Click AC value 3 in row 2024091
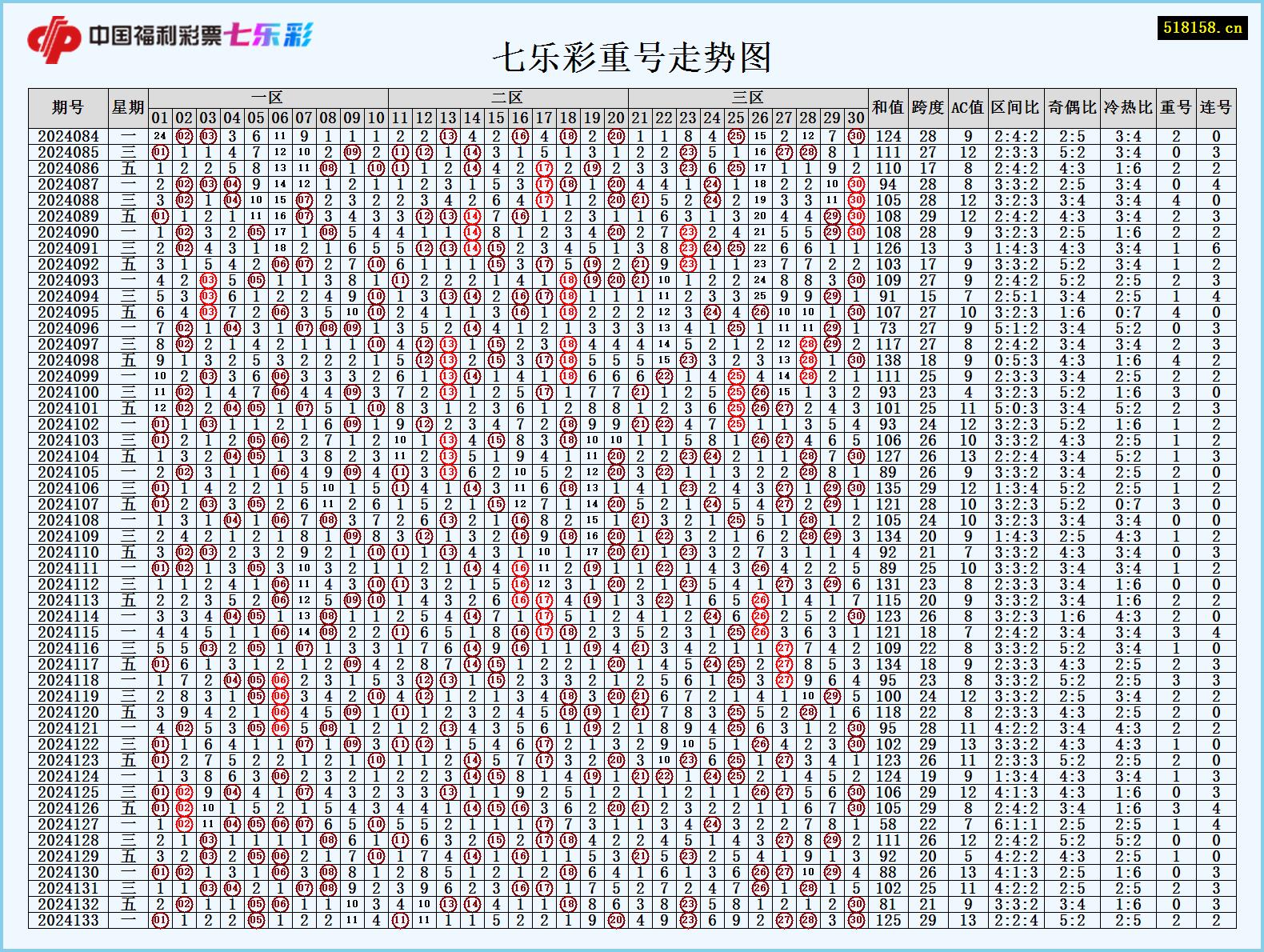1264x952 pixels. tap(968, 249)
